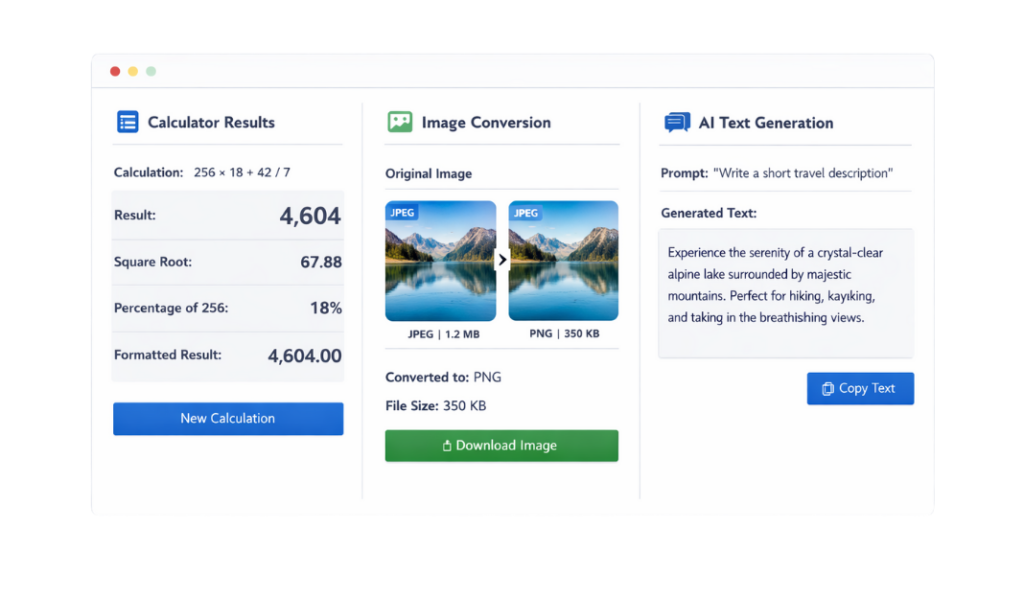
Task: Click the Formatted Result value 4,604.00
Action: (304, 355)
